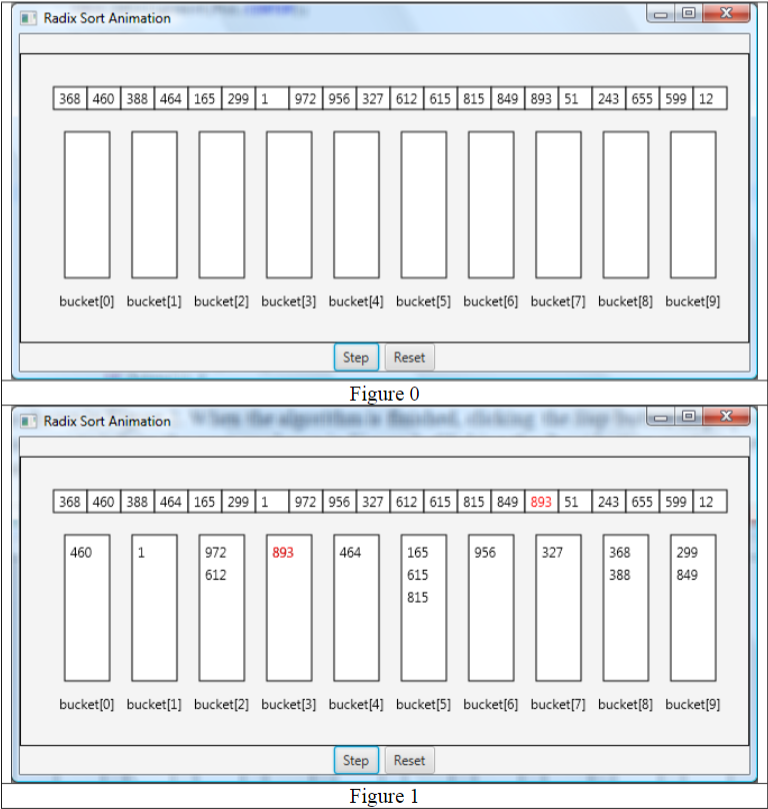The width and height of the screenshot is (768, 809).
Task: Click 612 inside bucket[2] in Figure 1
Action: (x=216, y=575)
